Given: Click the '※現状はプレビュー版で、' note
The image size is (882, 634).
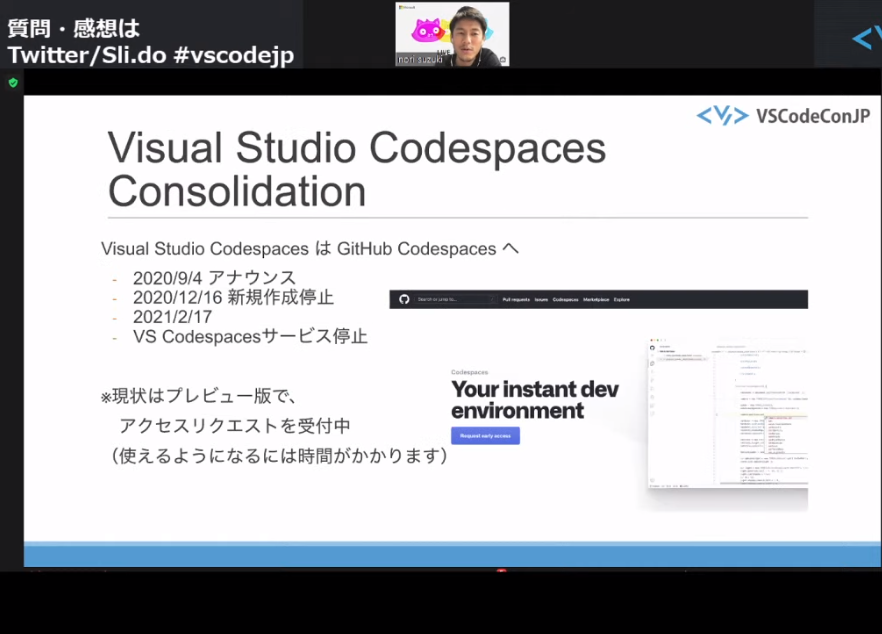Looking at the screenshot, I should coord(199,396).
